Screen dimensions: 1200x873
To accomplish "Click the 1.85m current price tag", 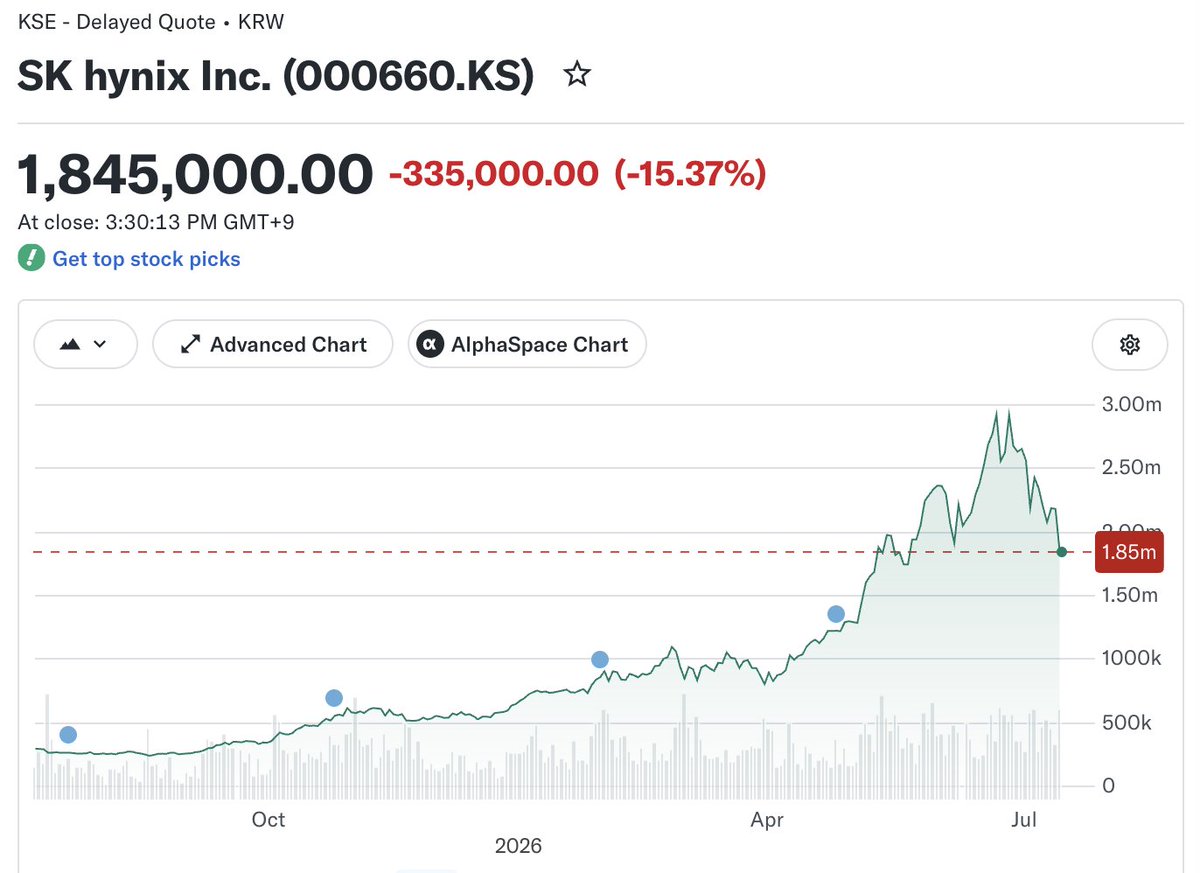I will 1129,552.
